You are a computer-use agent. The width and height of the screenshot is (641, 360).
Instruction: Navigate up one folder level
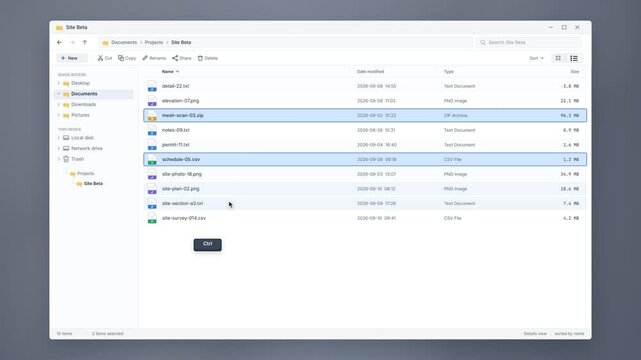tap(85, 42)
